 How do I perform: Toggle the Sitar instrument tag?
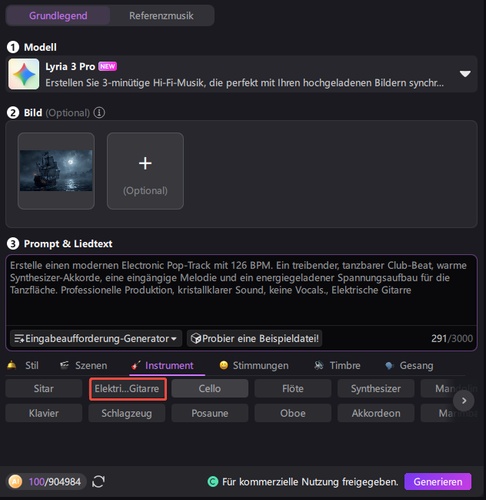pyautogui.click(x=44, y=389)
